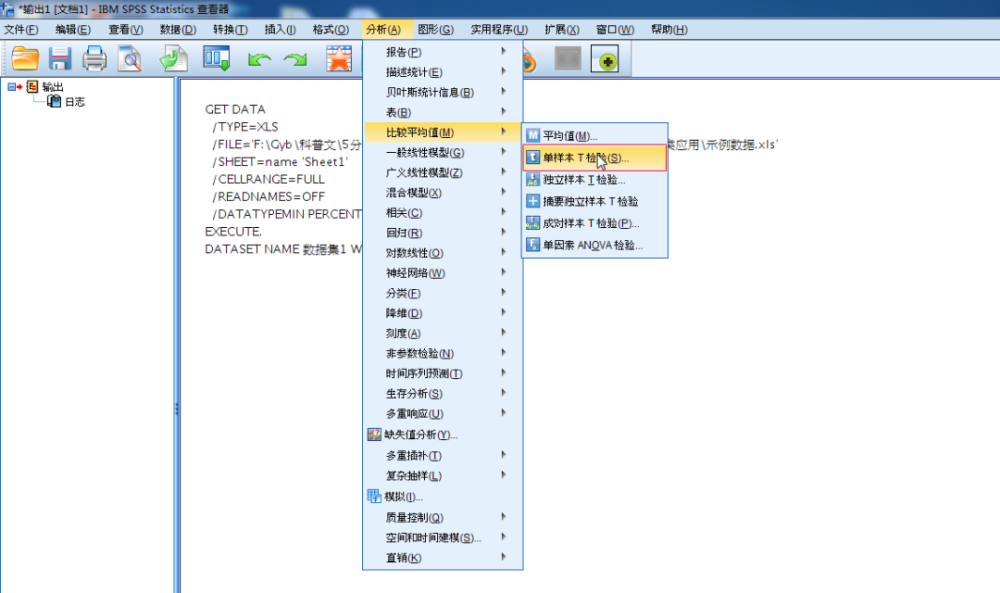Expand the 对数线性(O) submenu

point(443,253)
